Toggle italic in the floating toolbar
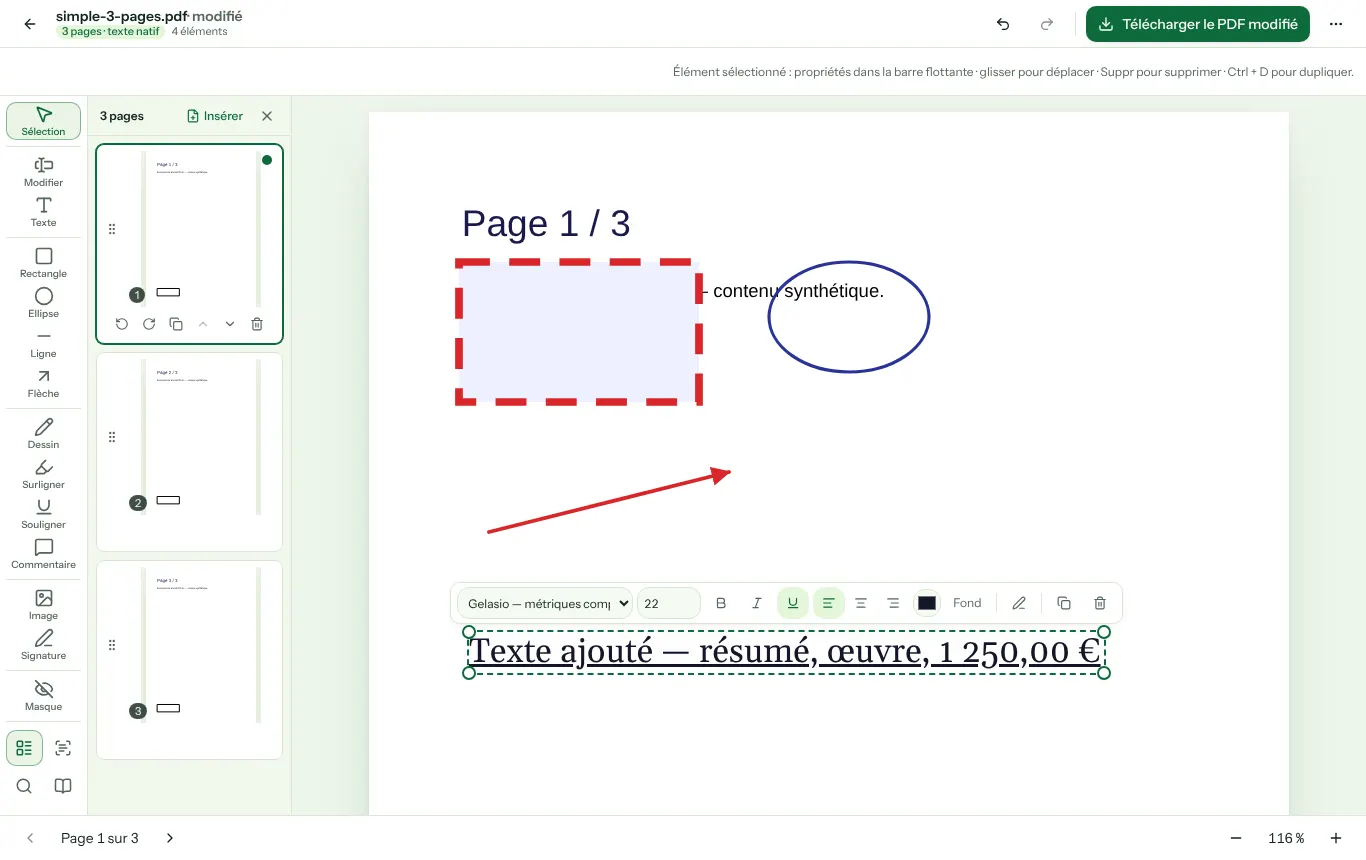This screenshot has width=1366, height=860. 757,603
